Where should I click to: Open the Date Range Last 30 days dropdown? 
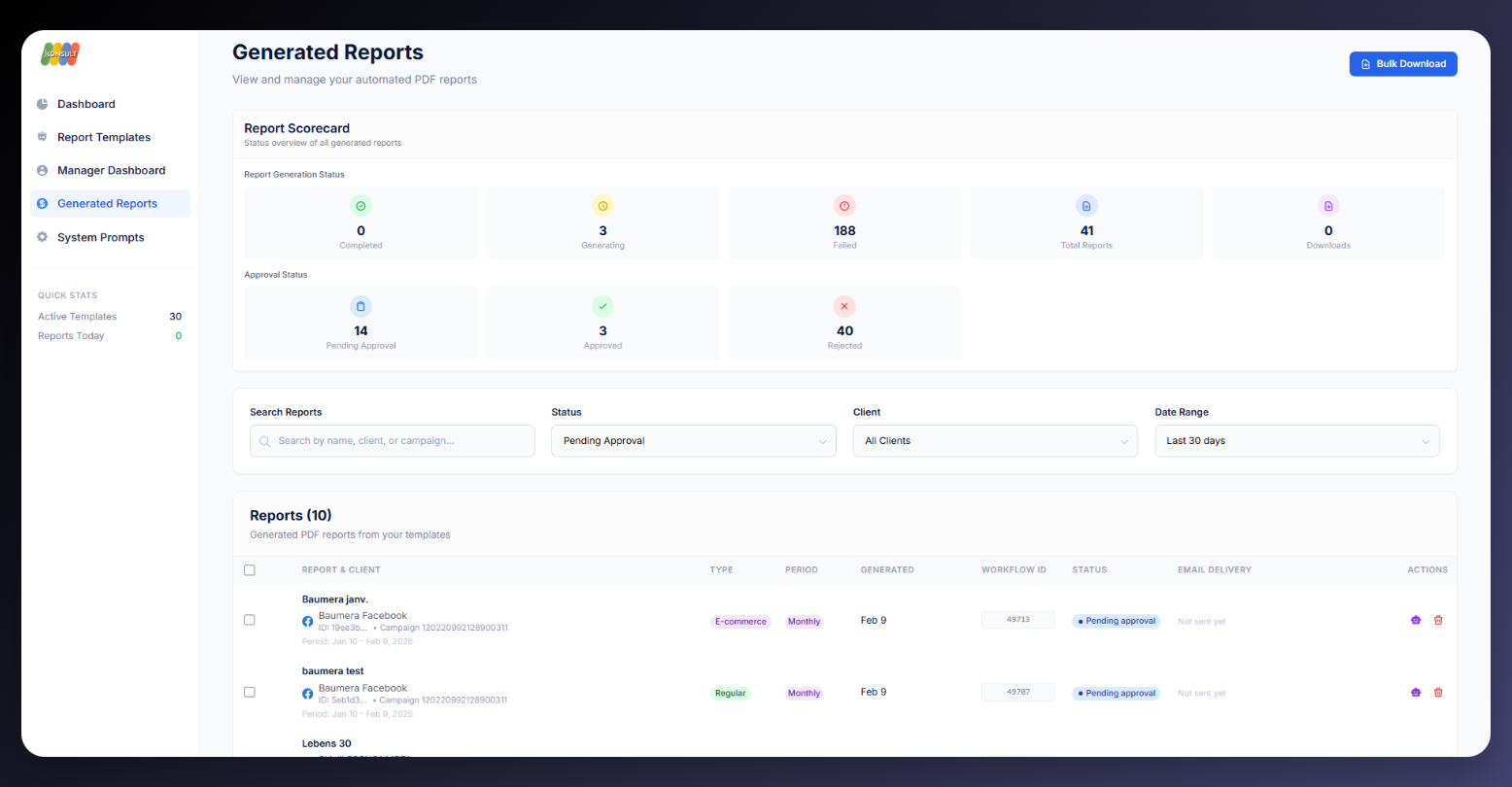1296,441
